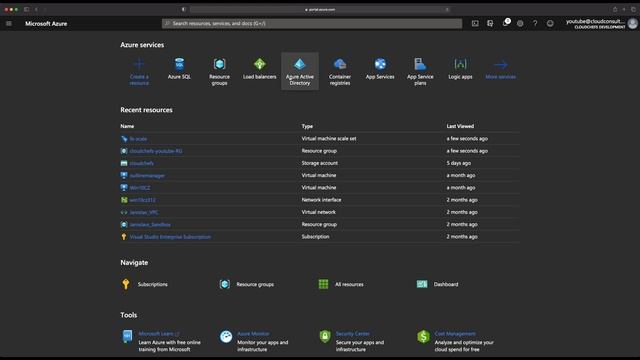Open the Microsoft Learn tool link
The width and height of the screenshot is (640, 360).
158,334
